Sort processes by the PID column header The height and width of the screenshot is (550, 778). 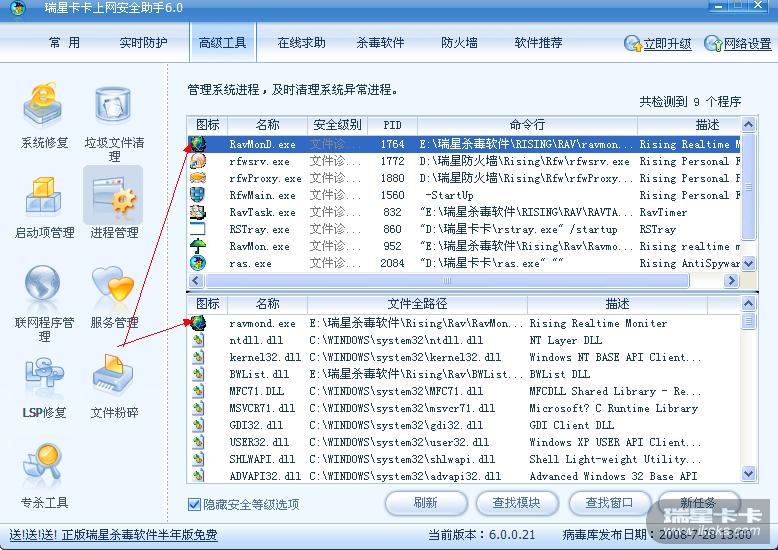392,125
